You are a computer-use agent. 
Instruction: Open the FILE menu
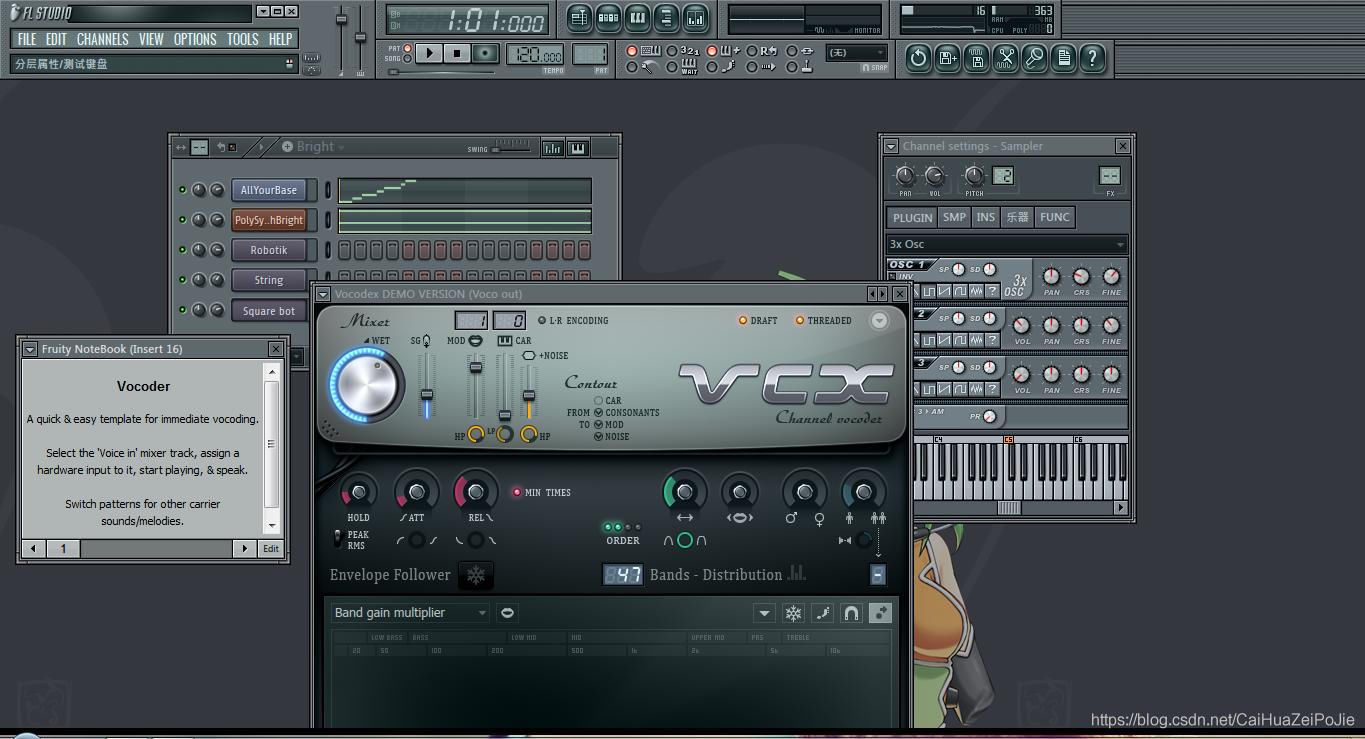(x=27, y=39)
